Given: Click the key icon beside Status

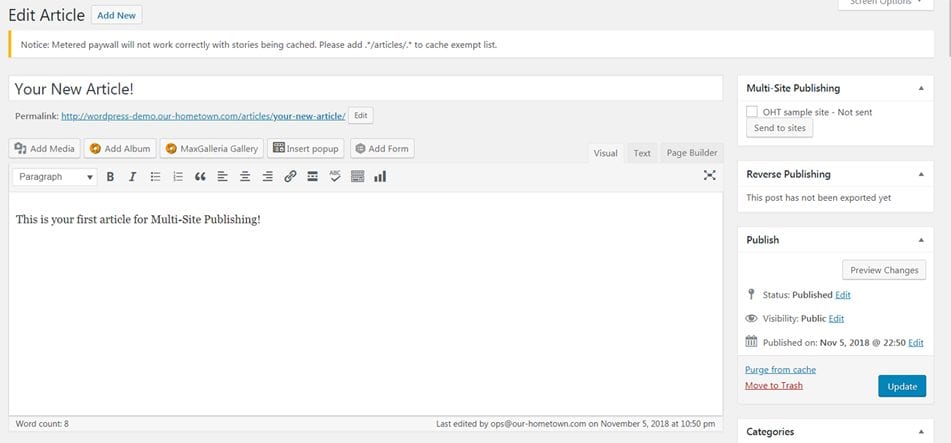Looking at the screenshot, I should (x=751, y=294).
